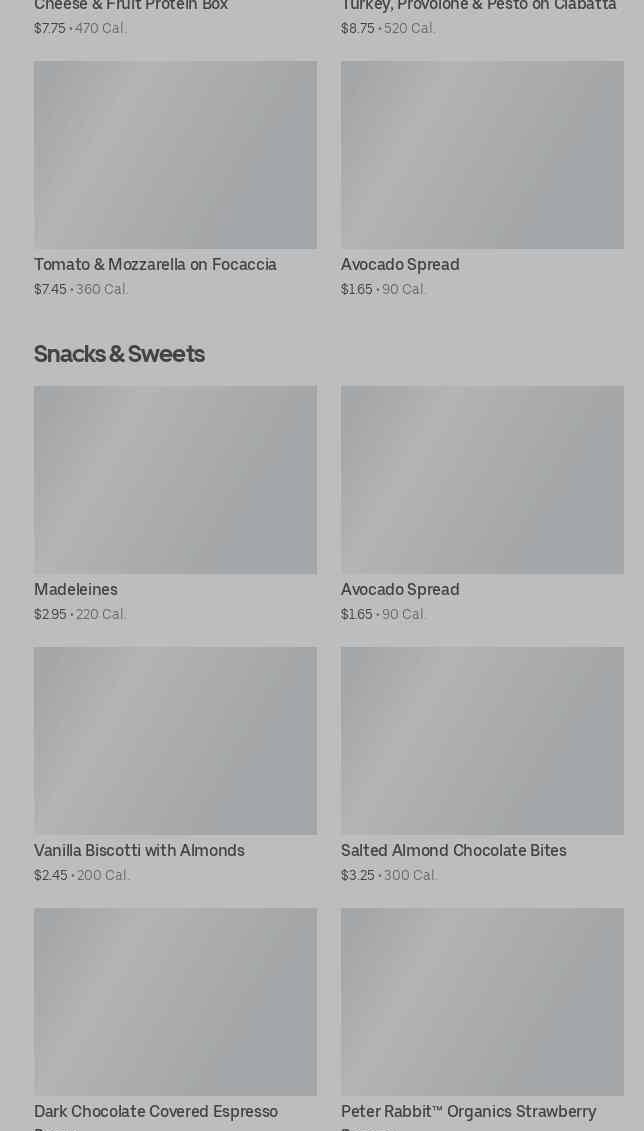Select Avocado Spread title next to Madeleines
The image size is (644, 1131).
(x=400, y=590)
